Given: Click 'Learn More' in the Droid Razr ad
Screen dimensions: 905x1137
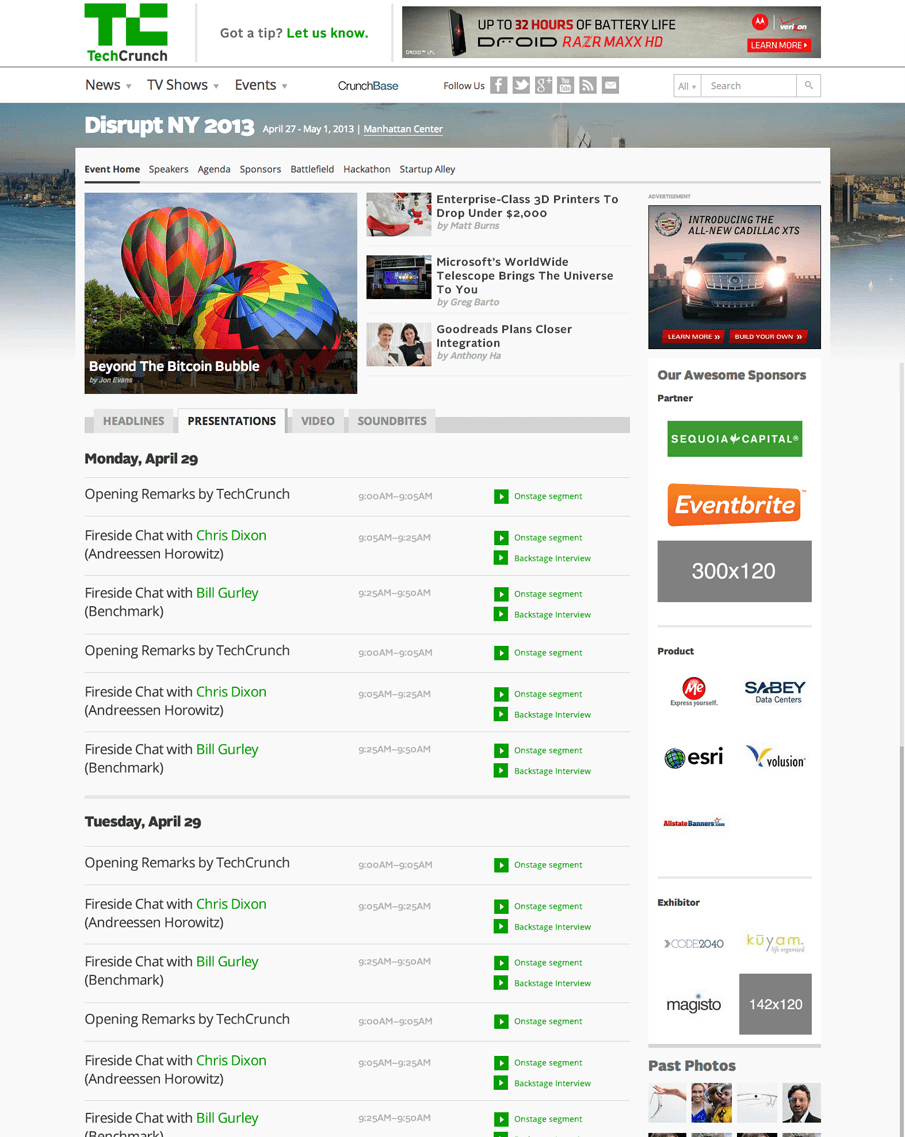Looking at the screenshot, I should pyautogui.click(x=779, y=45).
